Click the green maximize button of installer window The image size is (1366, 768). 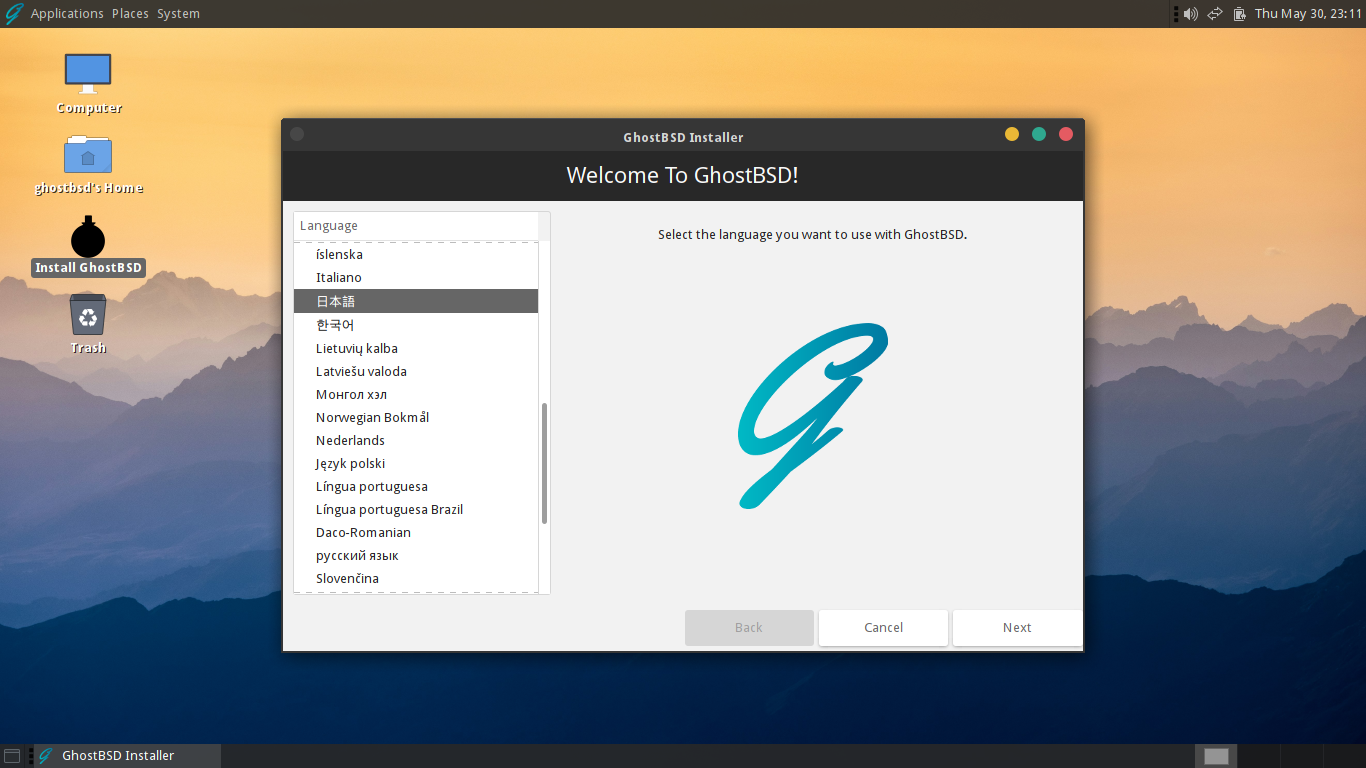(x=1039, y=134)
